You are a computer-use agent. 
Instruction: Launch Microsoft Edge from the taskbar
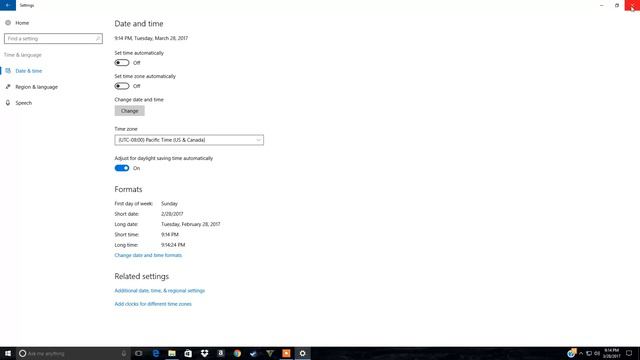tap(156, 353)
